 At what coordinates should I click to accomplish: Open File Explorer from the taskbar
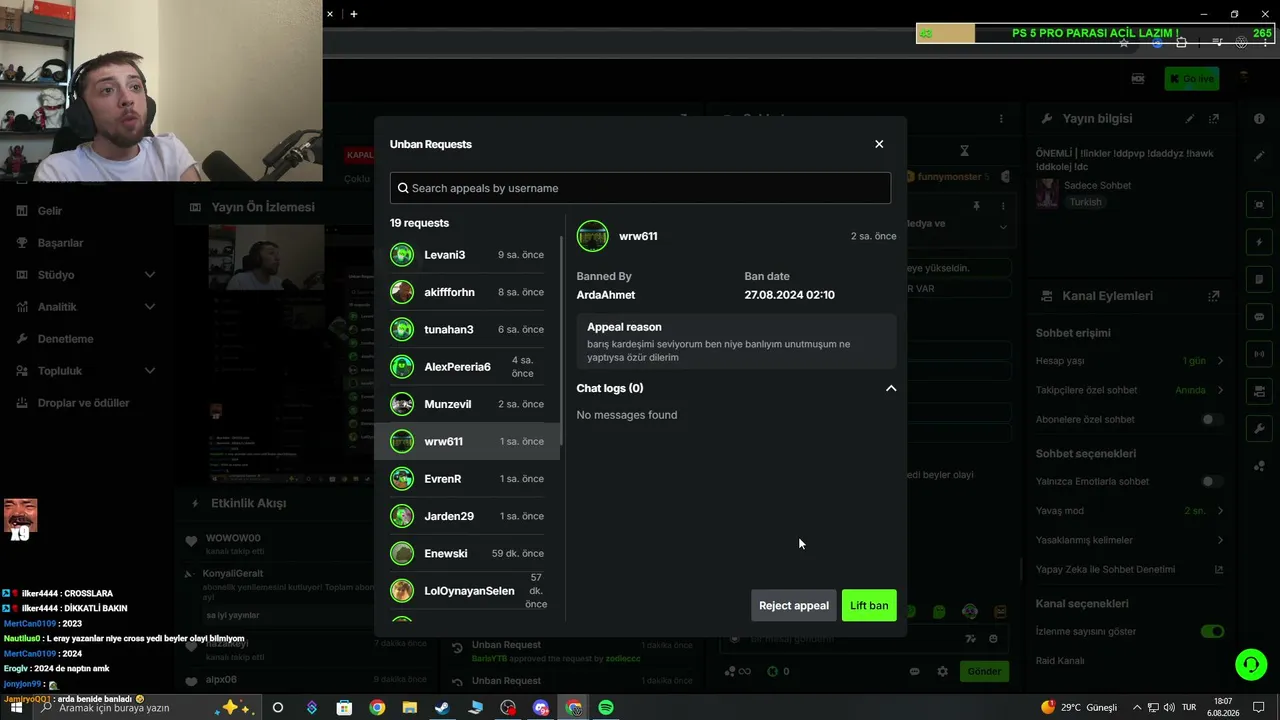click(409, 708)
